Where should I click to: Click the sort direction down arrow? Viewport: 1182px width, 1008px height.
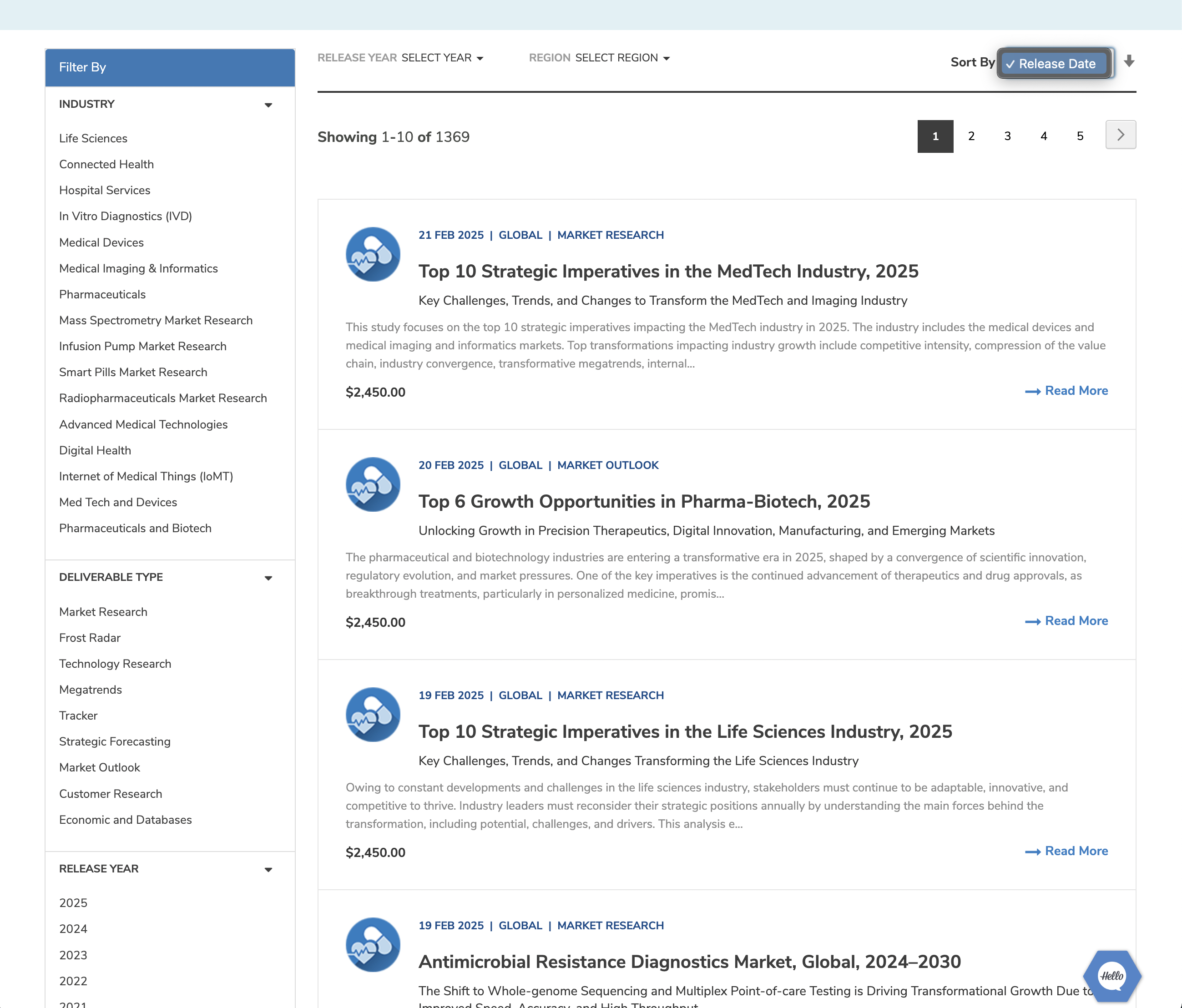tap(1130, 62)
